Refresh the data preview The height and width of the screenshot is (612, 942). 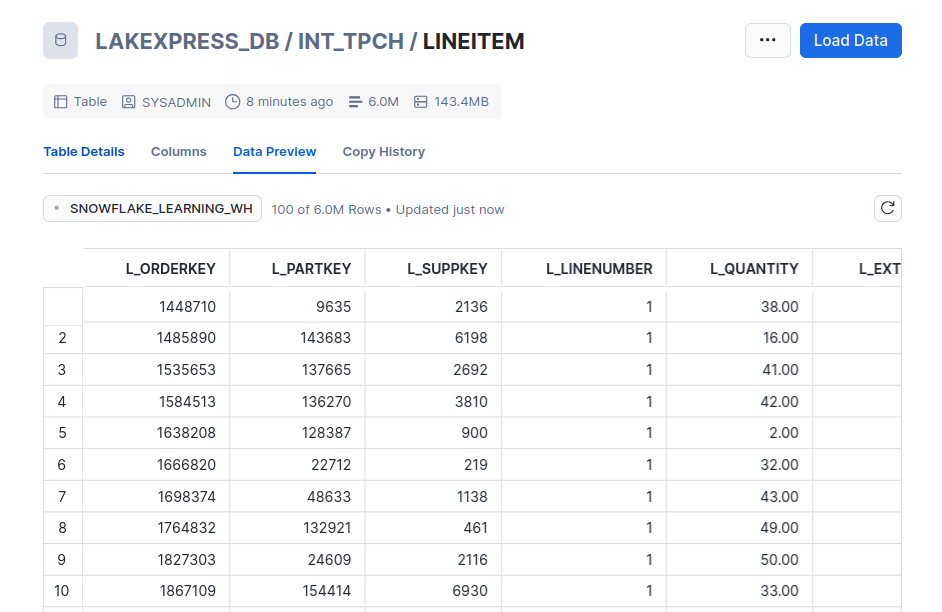coord(887,208)
